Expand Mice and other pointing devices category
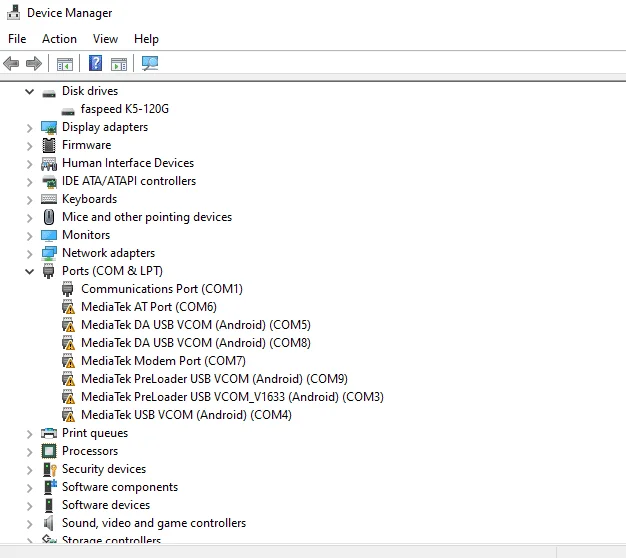Viewport: 626px width, 558px height. [x=30, y=218]
